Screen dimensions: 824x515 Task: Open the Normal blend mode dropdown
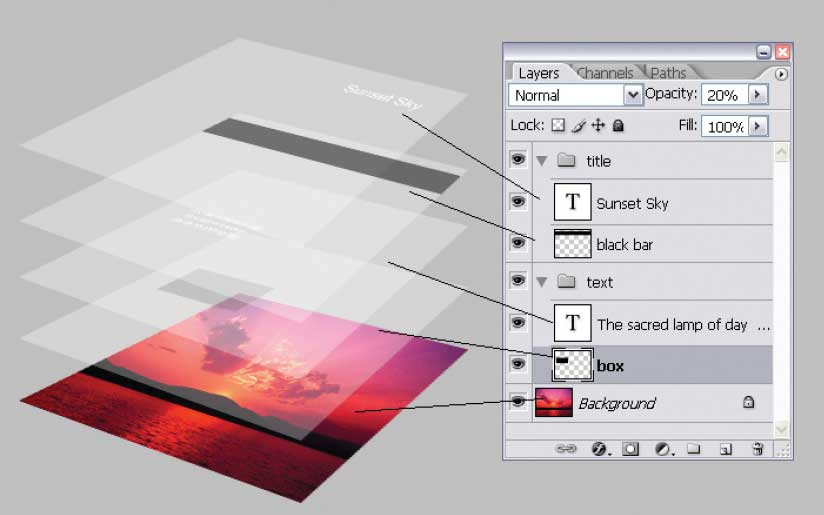click(632, 95)
